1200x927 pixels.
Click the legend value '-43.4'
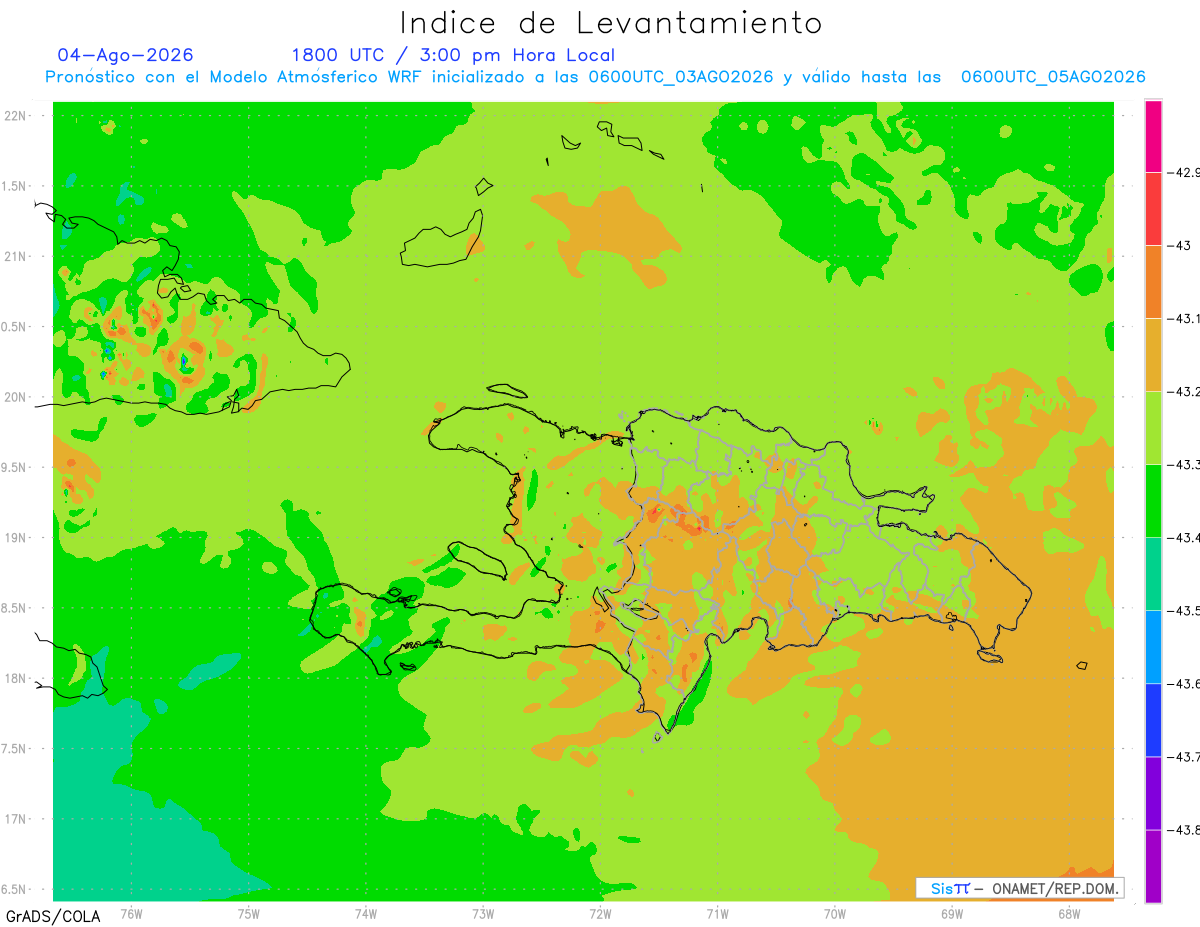[1184, 538]
